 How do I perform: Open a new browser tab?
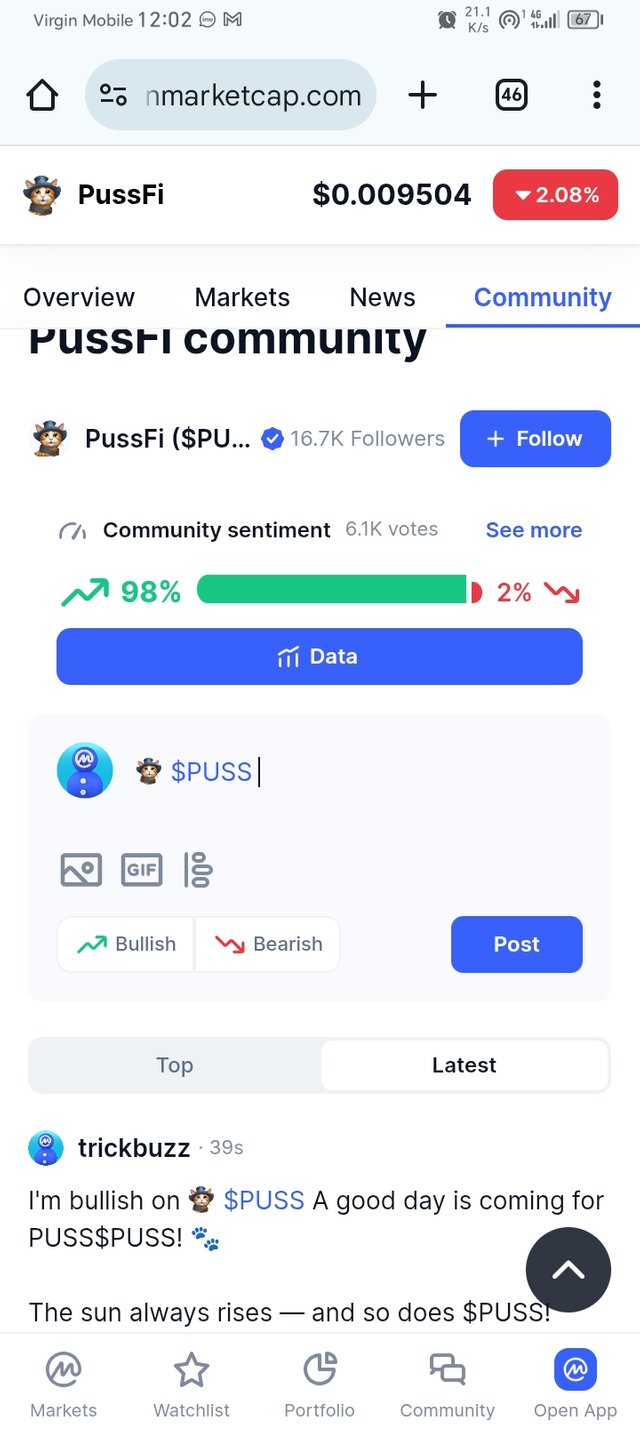[422, 96]
